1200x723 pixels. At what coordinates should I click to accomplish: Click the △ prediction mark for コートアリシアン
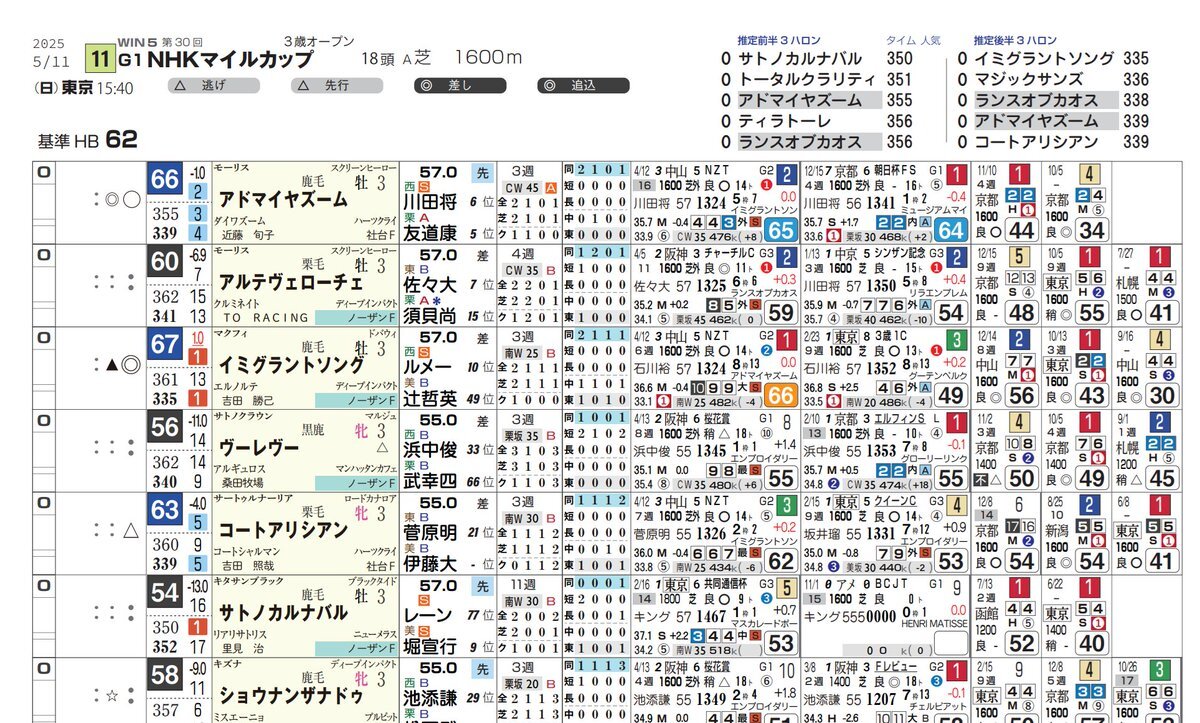click(130, 531)
